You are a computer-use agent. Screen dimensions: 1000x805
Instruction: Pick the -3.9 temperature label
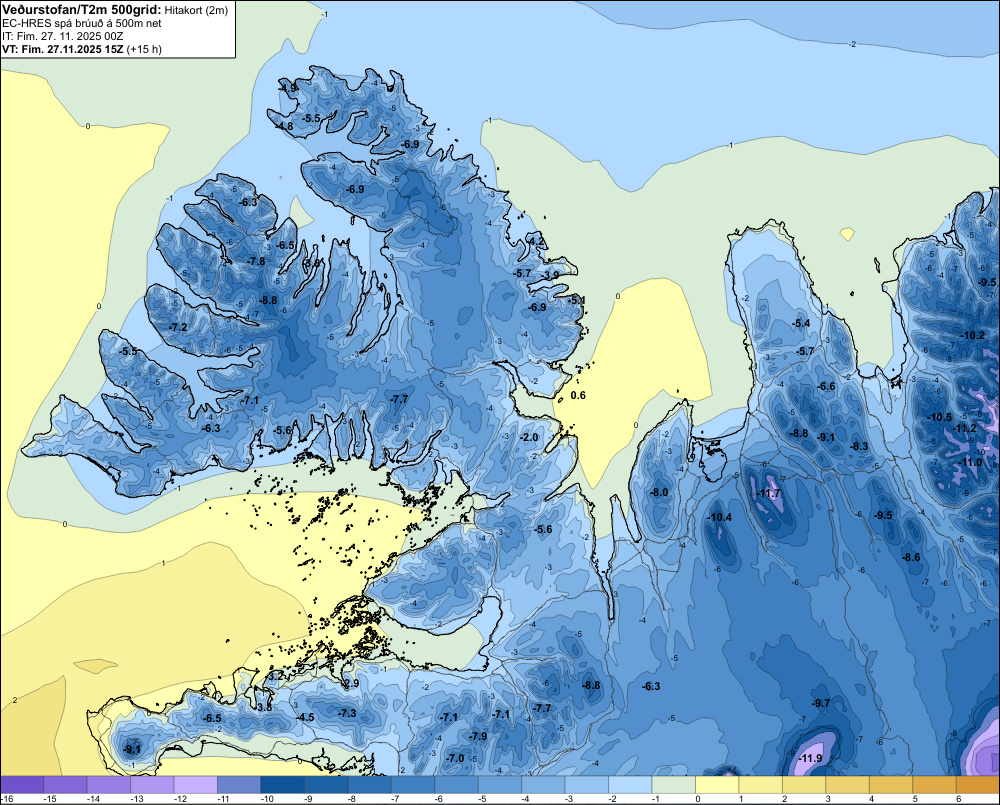[x=552, y=275]
